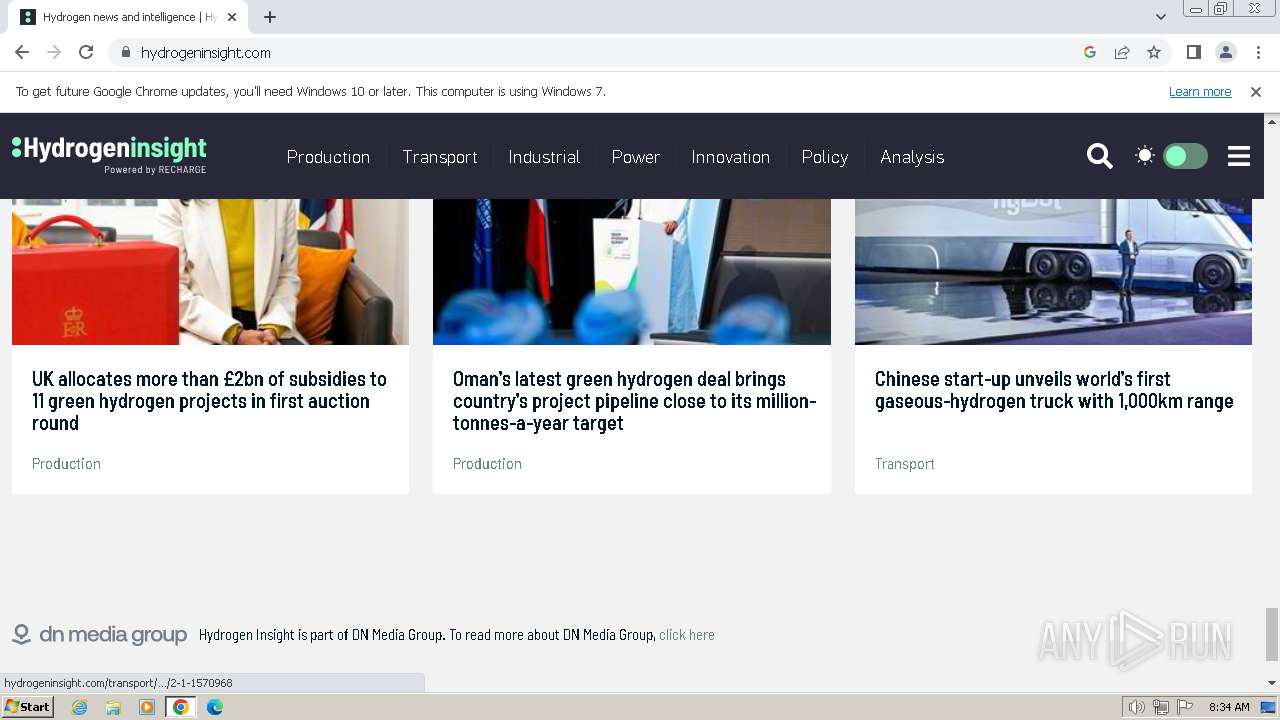Open the Transport nav item

coord(440,157)
